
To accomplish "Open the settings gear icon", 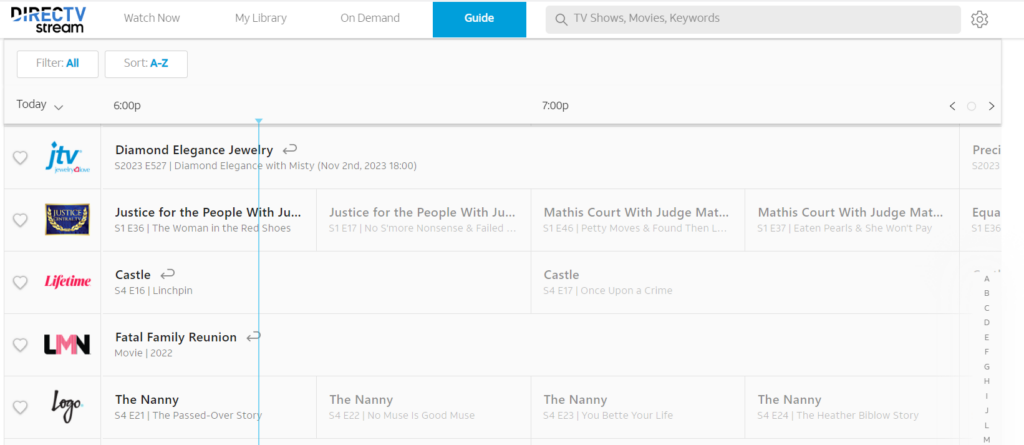I will tap(979, 20).
